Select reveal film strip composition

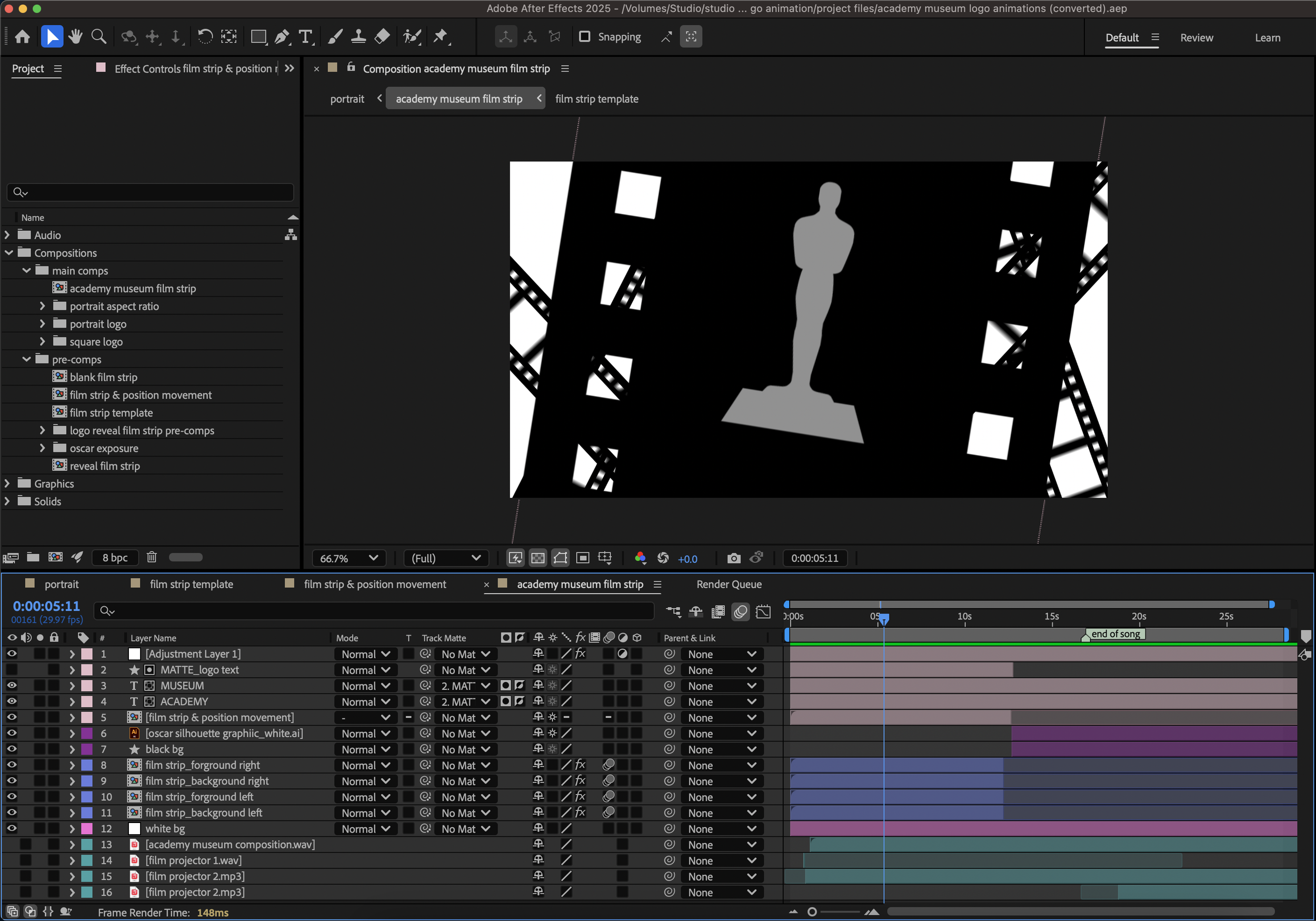(x=104, y=466)
